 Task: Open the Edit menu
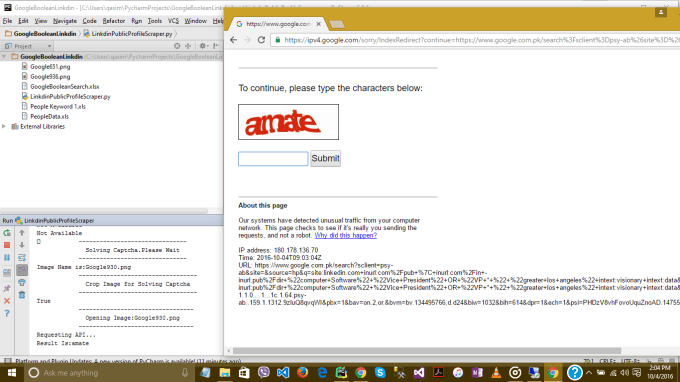[x=23, y=21]
